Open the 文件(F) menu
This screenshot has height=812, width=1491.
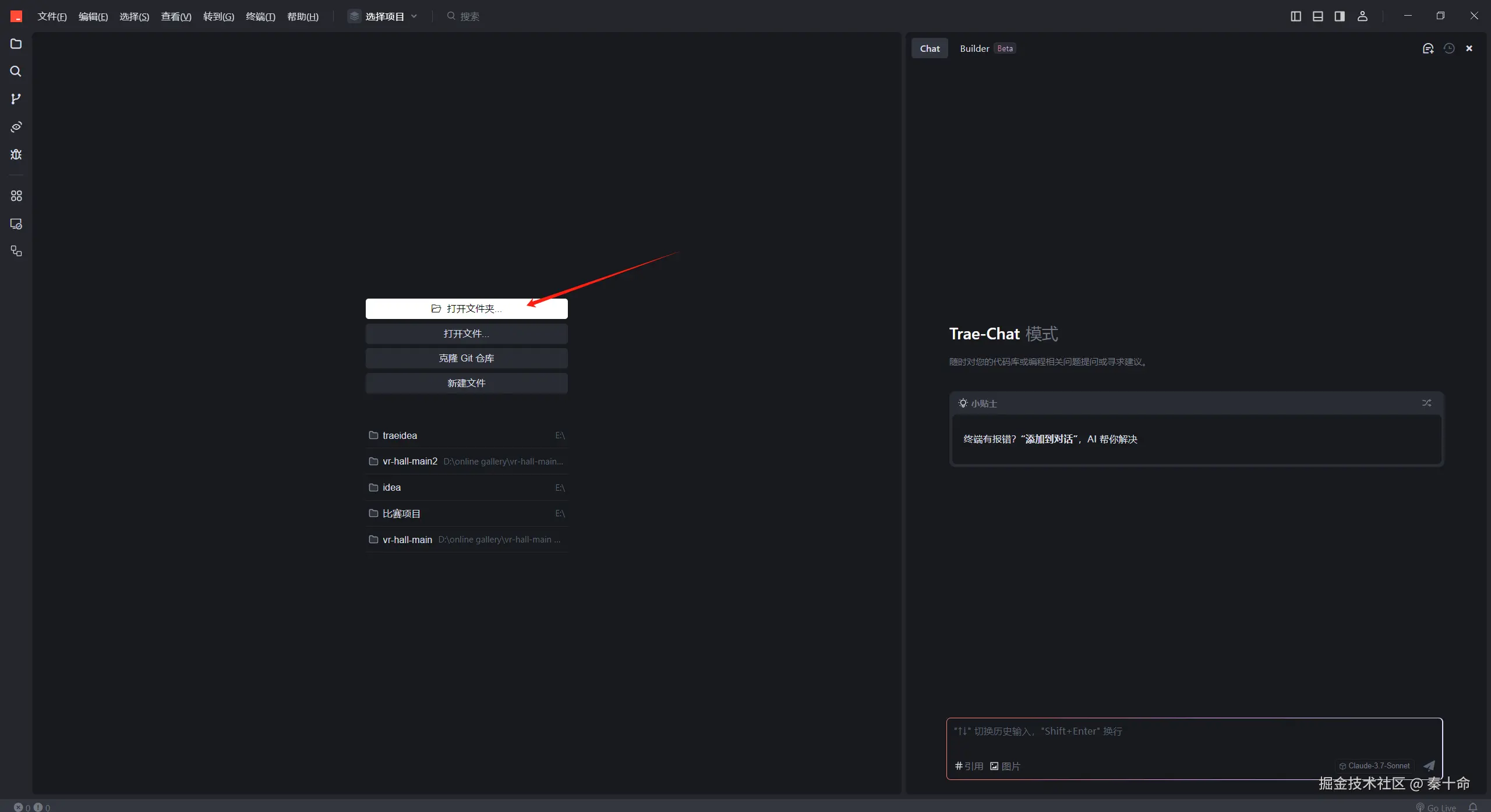pyautogui.click(x=52, y=16)
